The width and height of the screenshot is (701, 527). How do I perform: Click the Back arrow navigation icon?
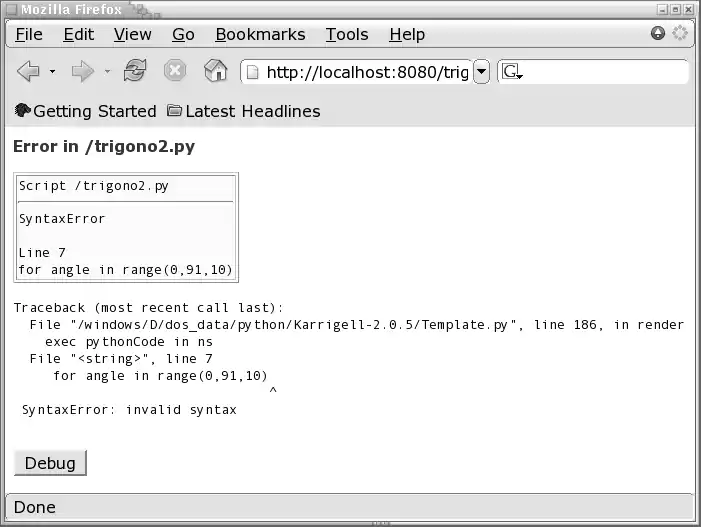click(29, 71)
